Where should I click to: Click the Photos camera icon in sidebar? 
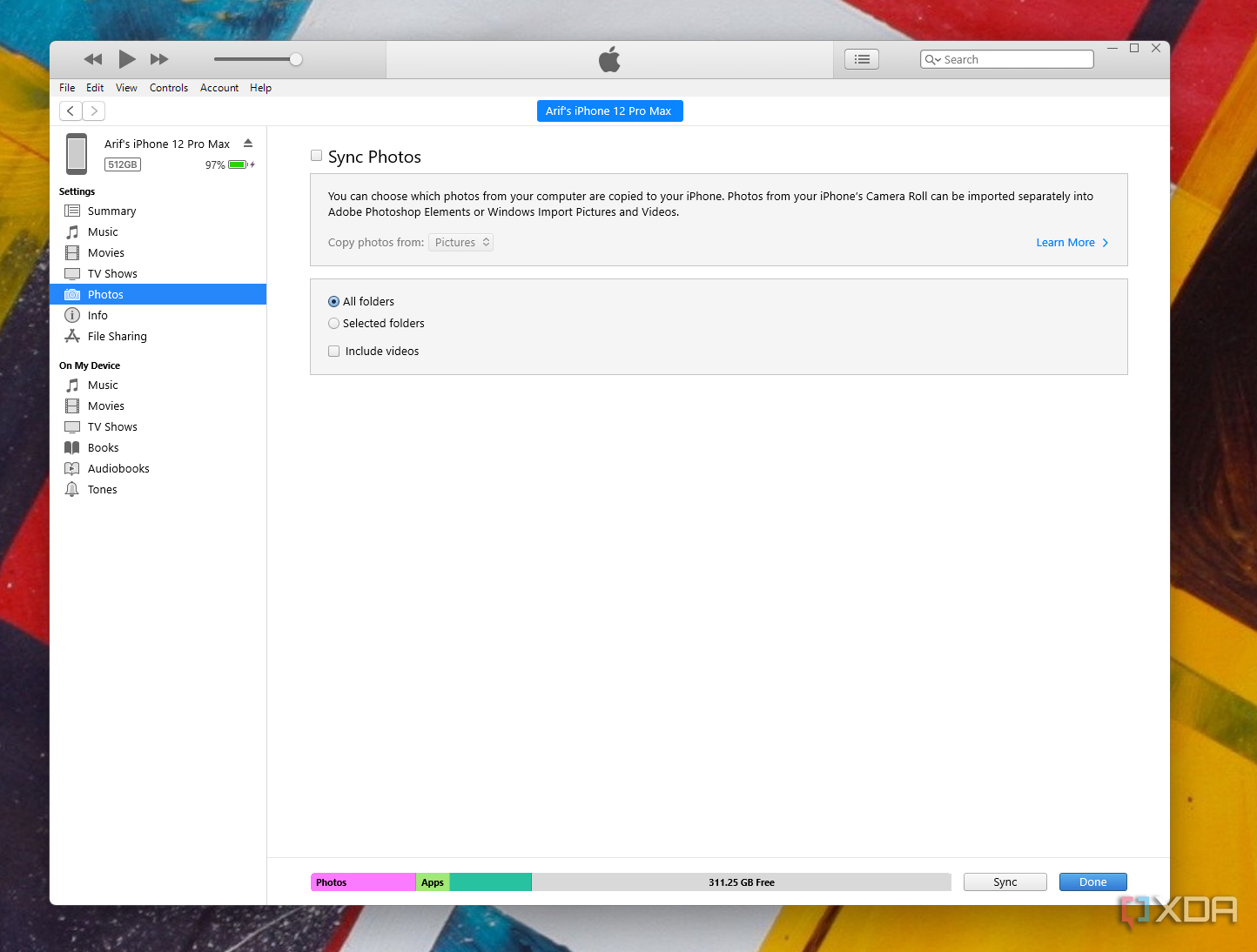pyautogui.click(x=72, y=295)
